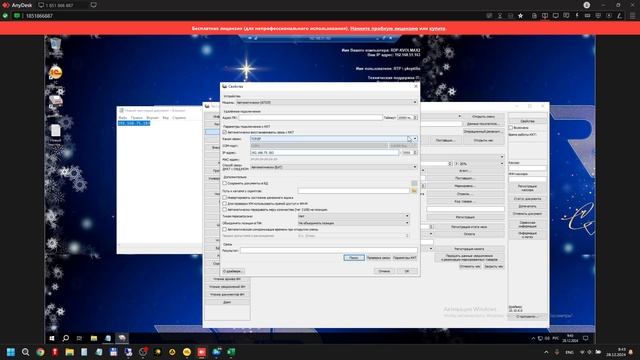Check 'Инвертировать состояние денежного ящика'
The width and height of the screenshot is (640, 360).
tap(224, 197)
